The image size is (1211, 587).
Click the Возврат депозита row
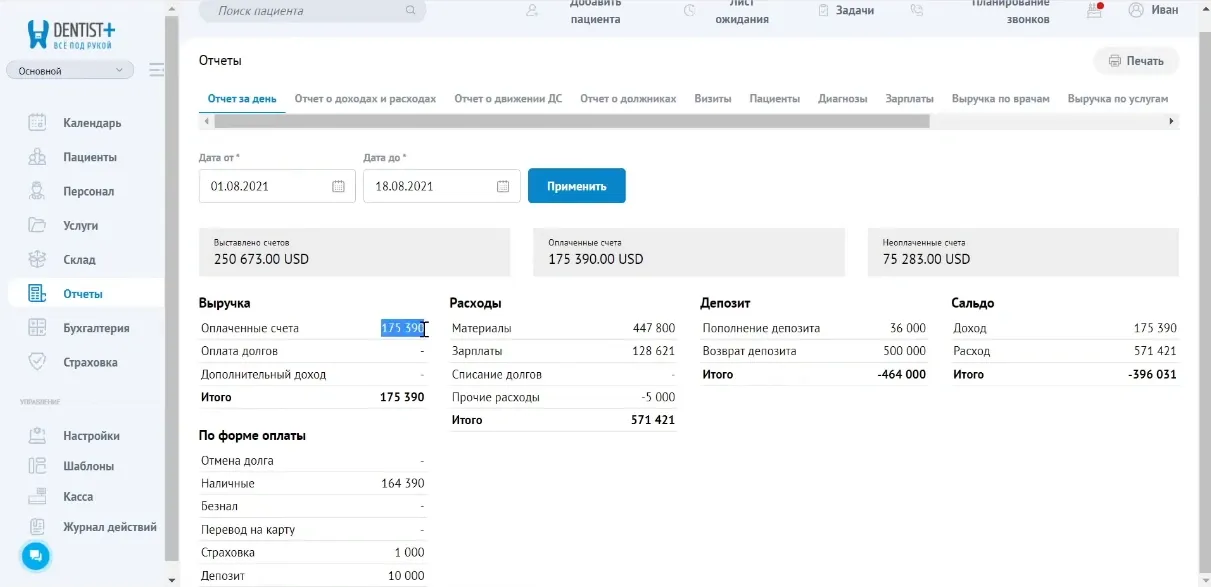(x=813, y=351)
